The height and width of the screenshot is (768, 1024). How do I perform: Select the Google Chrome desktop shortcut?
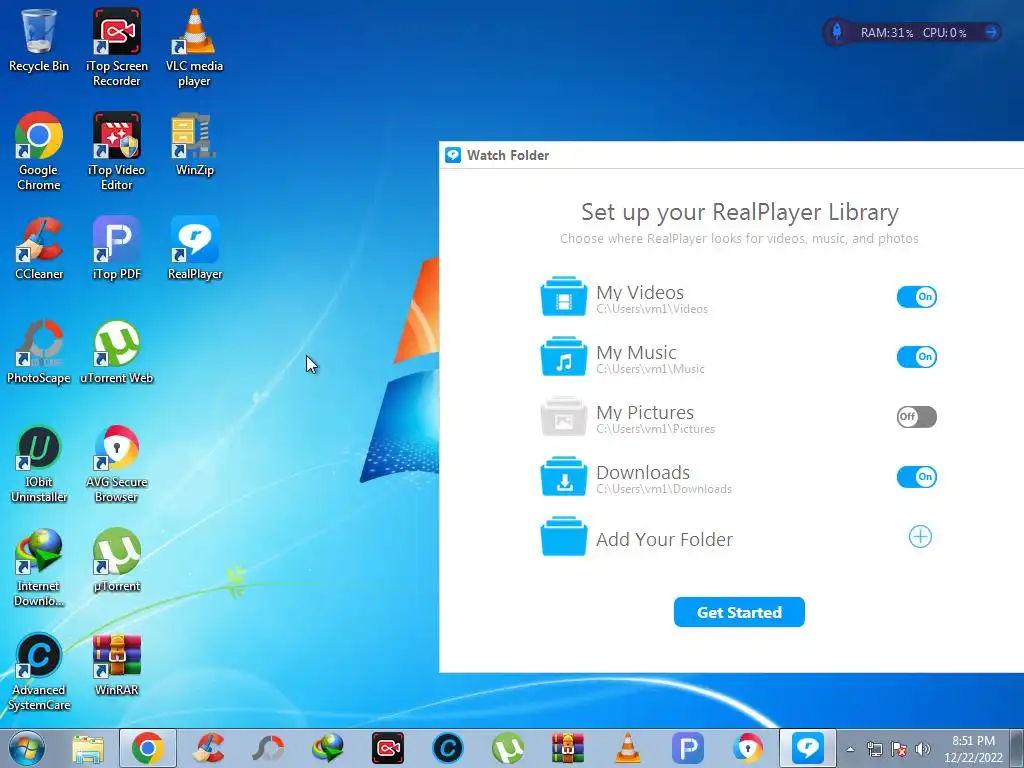pos(39,151)
